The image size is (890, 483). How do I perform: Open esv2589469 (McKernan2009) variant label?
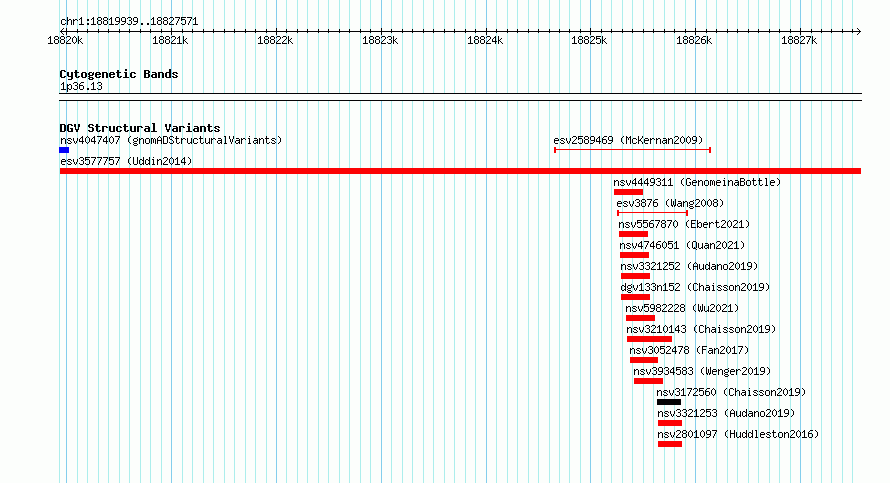[x=628, y=140]
